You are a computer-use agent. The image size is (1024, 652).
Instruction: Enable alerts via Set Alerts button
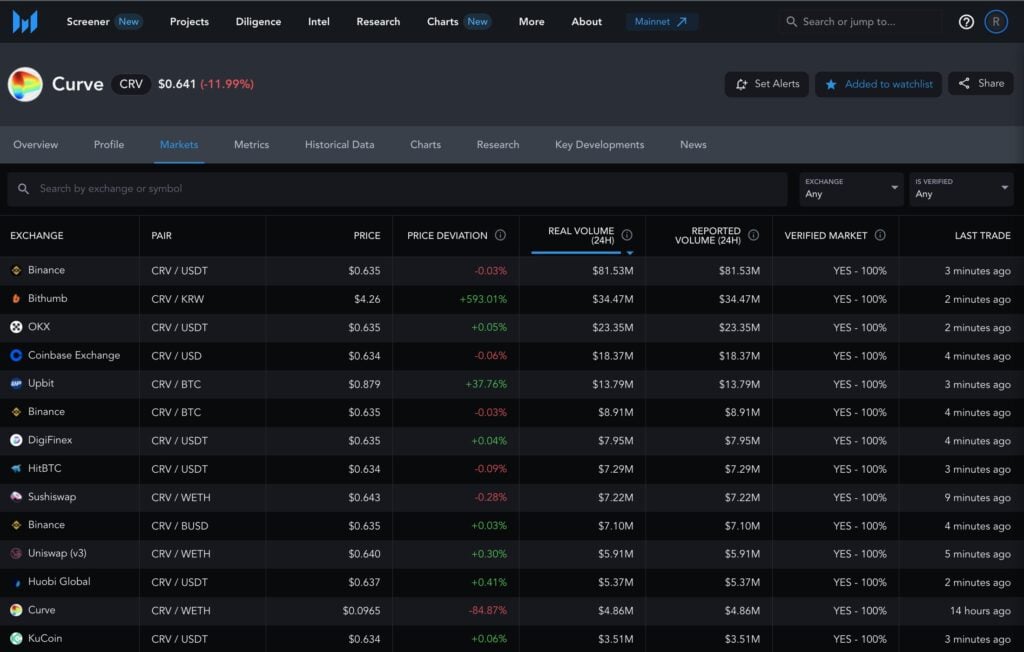[x=766, y=84]
